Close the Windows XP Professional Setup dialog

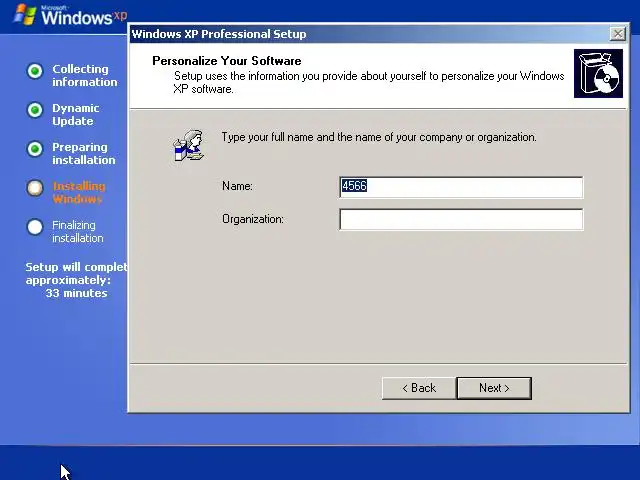coord(618,34)
